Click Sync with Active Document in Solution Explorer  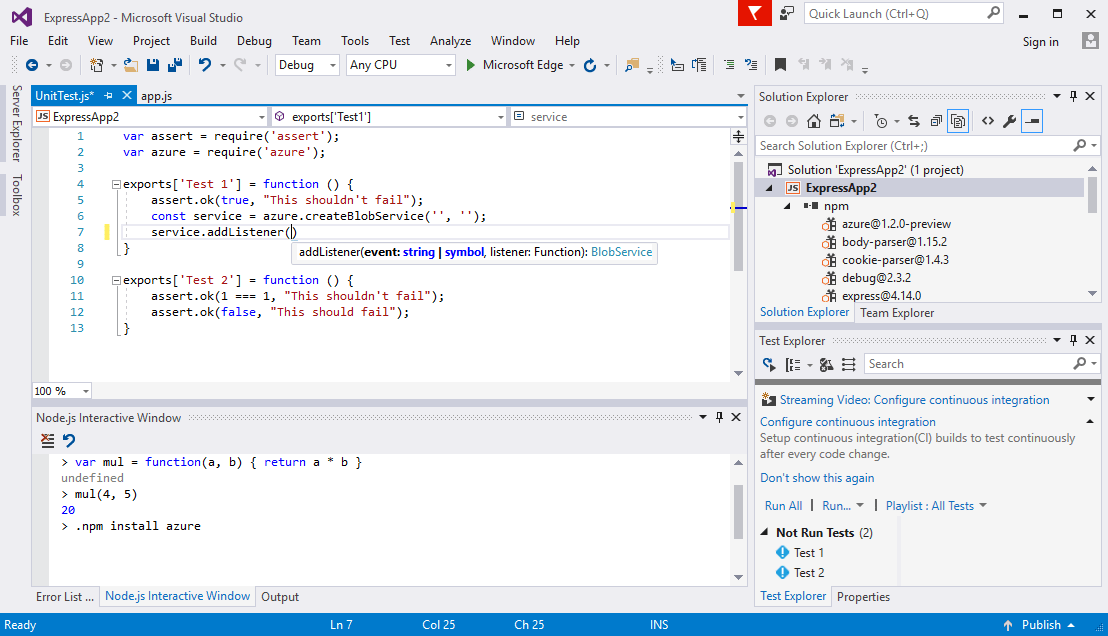[x=915, y=121]
